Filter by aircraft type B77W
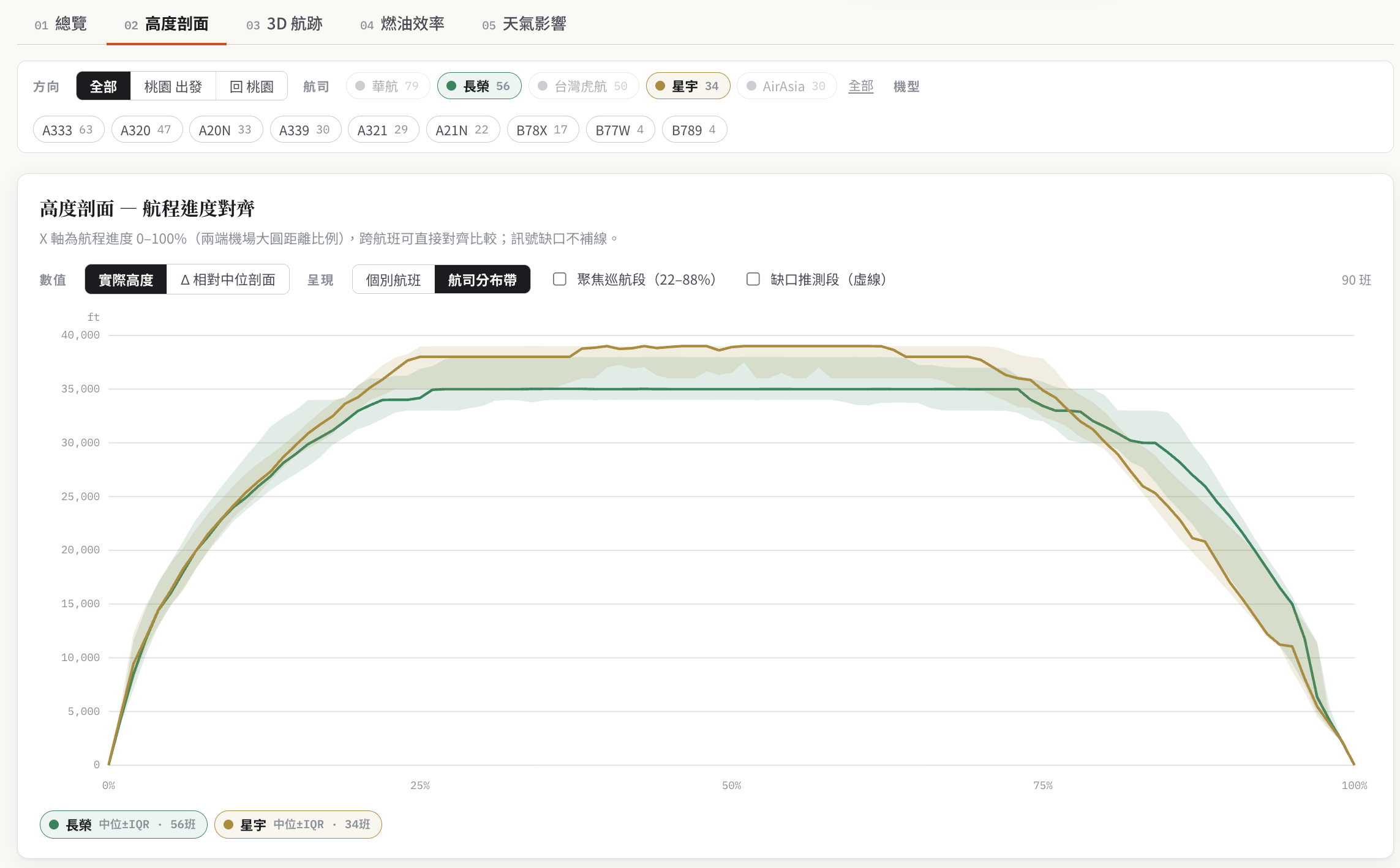Screen dimensions: 1400x868 620,130
